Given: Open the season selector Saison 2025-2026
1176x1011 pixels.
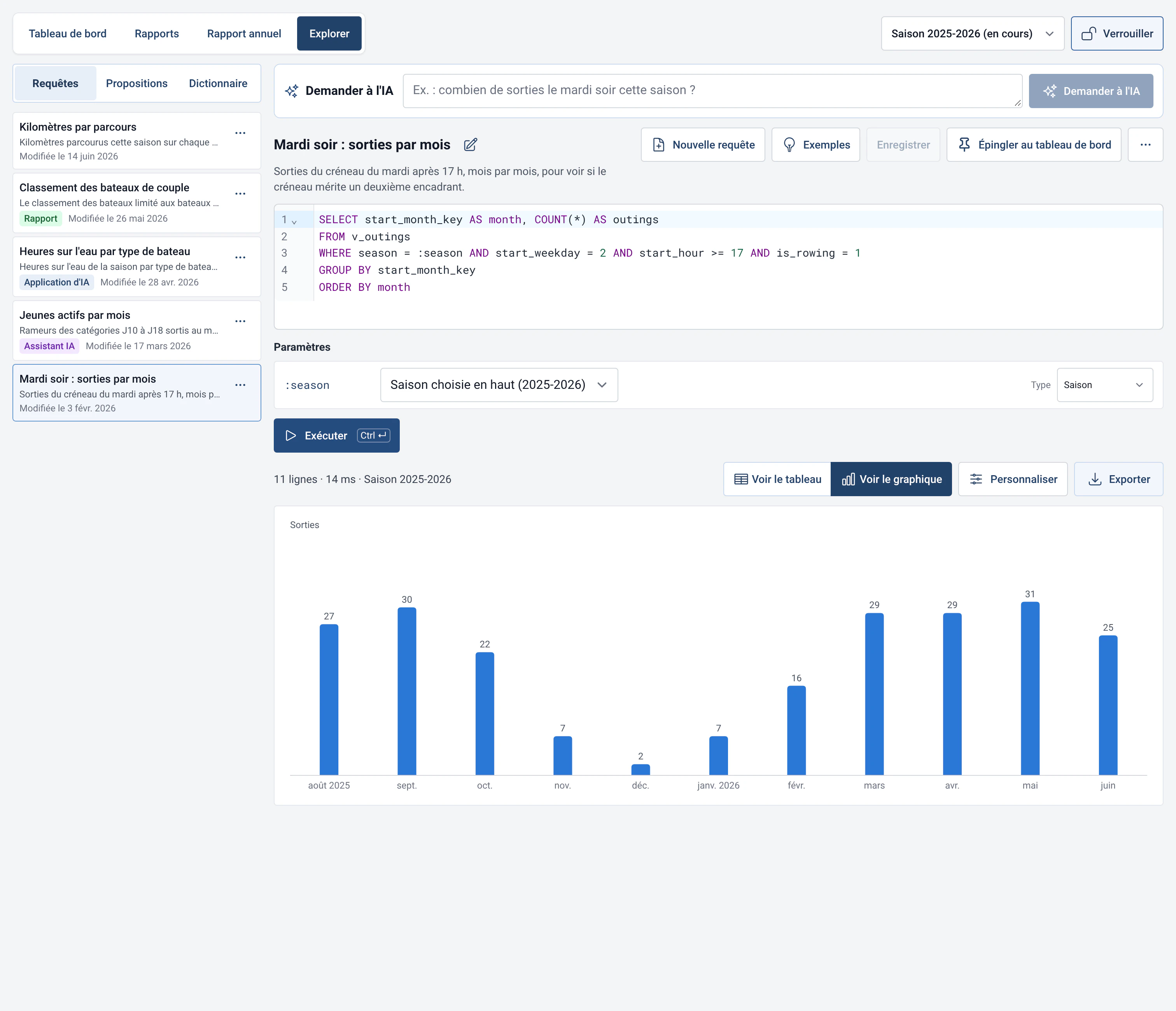Looking at the screenshot, I should tap(972, 33).
